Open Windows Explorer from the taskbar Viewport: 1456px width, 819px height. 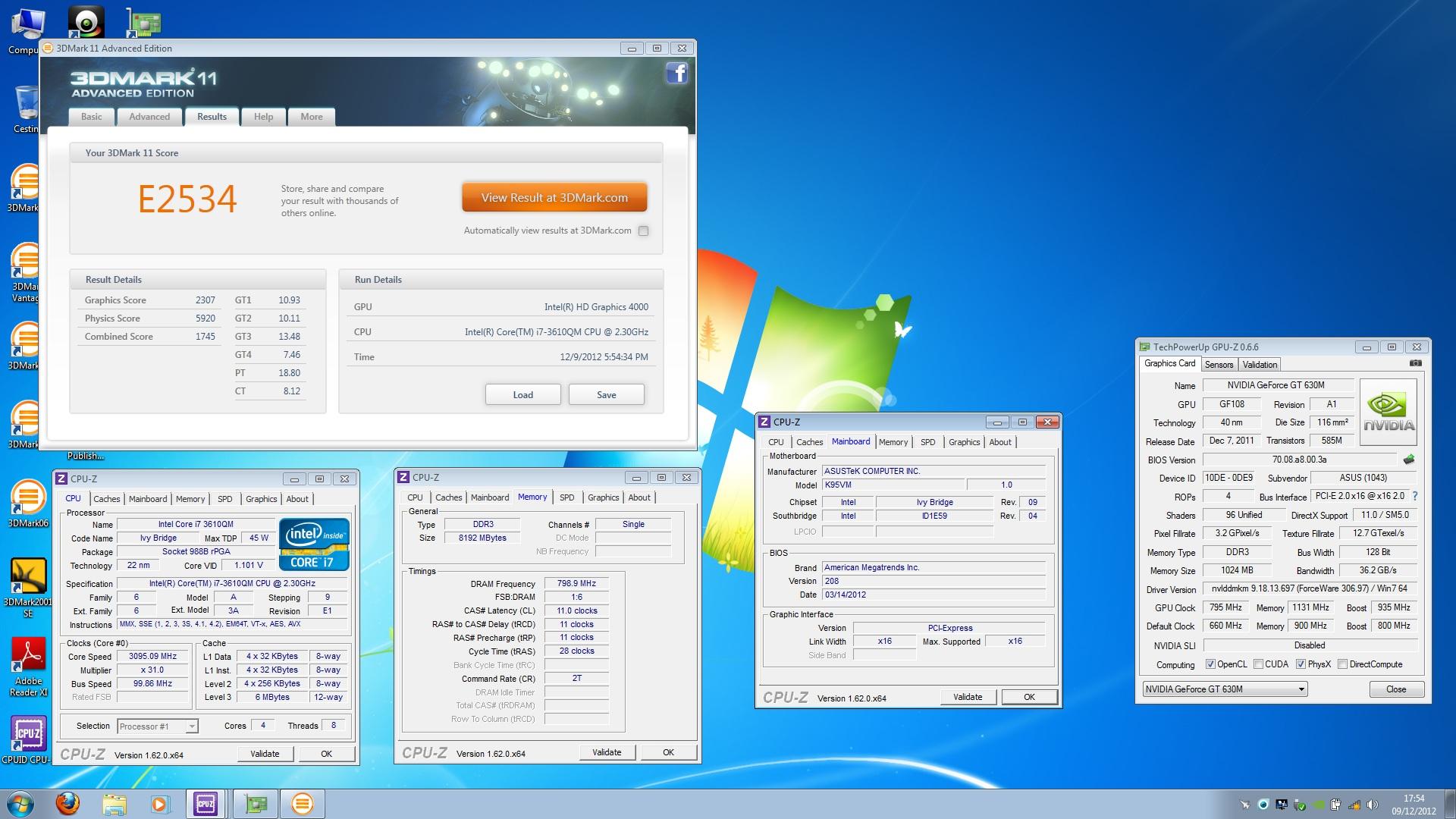pos(114,804)
